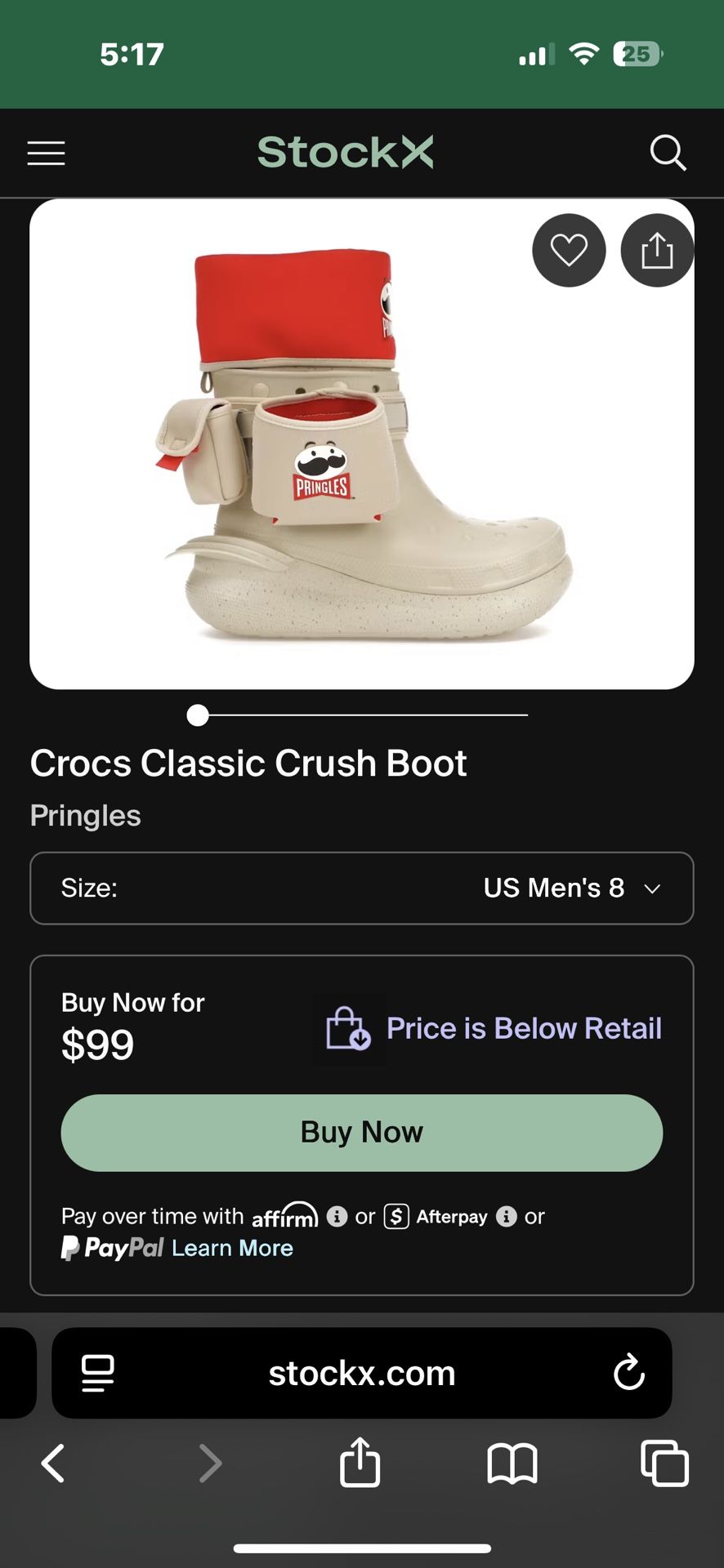Screen dimensions: 724x1568
Task: Tap the product share icon on image
Action: 657,250
